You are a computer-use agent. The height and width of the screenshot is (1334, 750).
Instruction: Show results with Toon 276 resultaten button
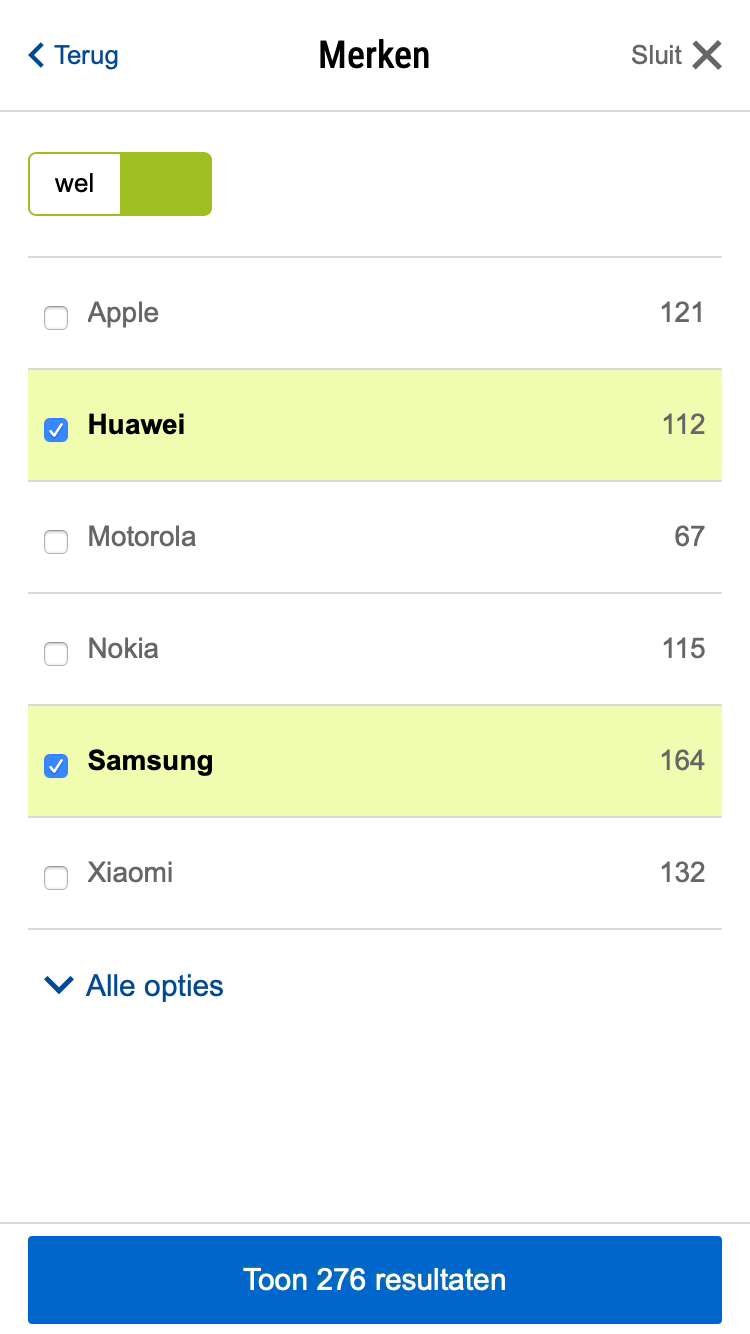pos(375,1280)
